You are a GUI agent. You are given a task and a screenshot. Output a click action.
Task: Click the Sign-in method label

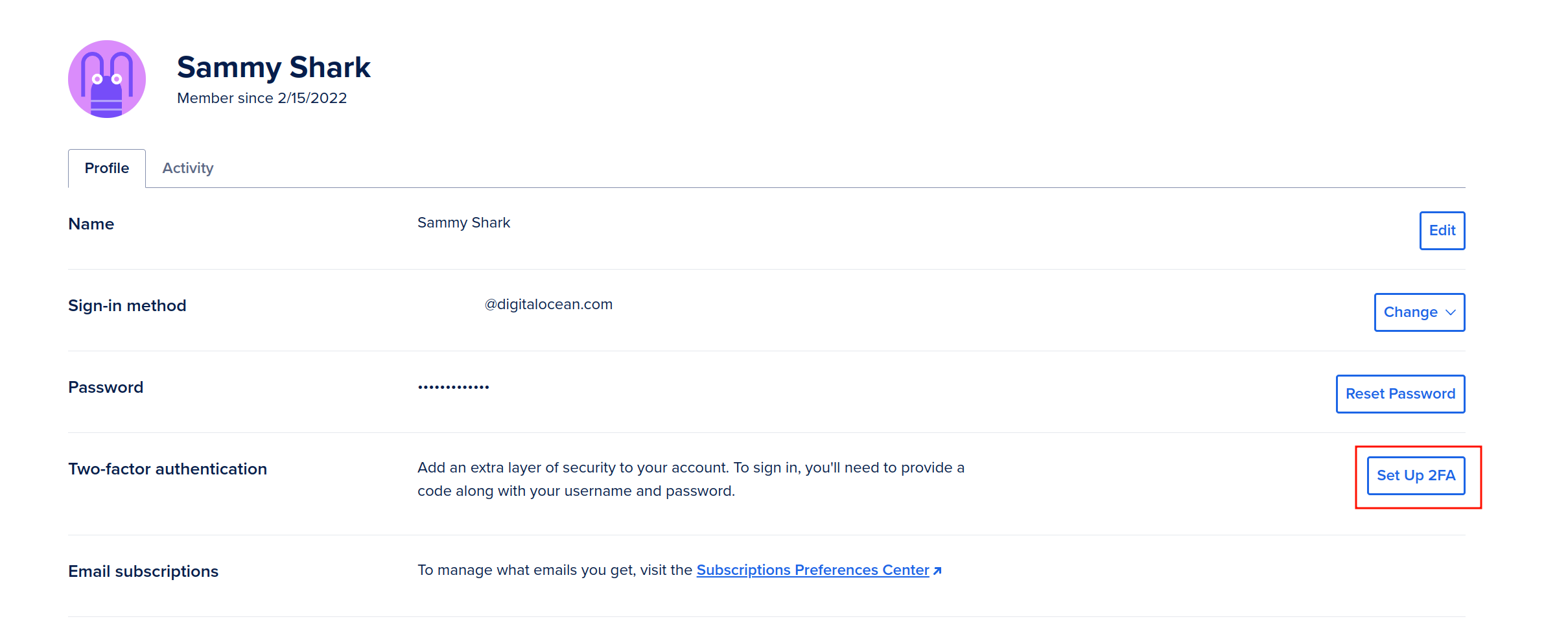[127, 306]
